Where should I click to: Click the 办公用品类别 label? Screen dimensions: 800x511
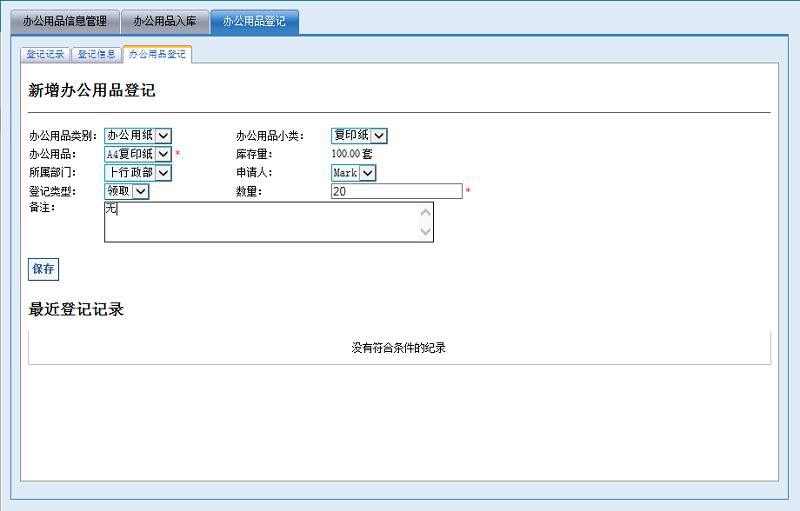(x=63, y=136)
